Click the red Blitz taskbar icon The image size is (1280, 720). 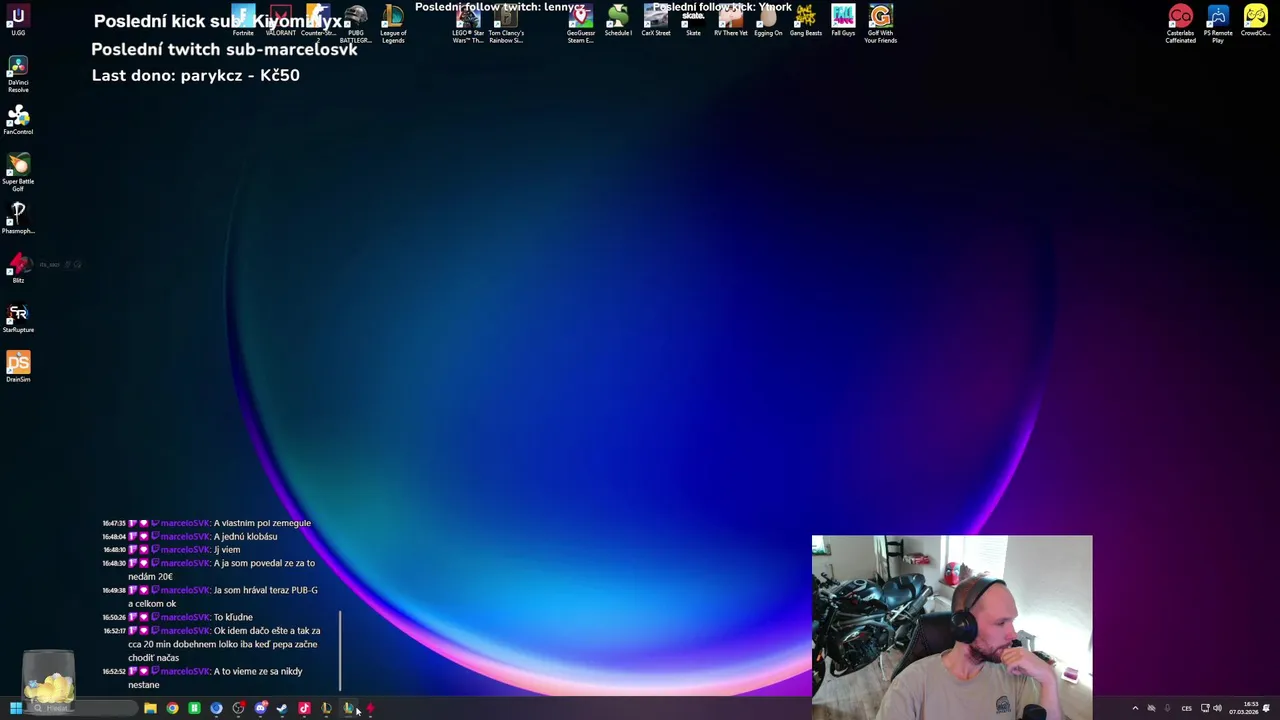click(x=370, y=708)
